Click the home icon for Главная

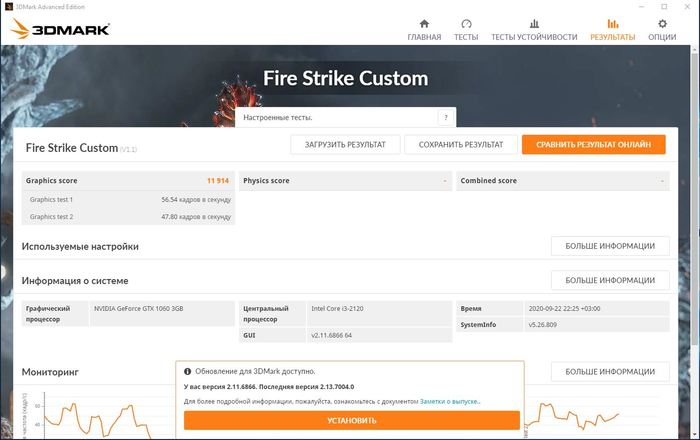[424, 24]
